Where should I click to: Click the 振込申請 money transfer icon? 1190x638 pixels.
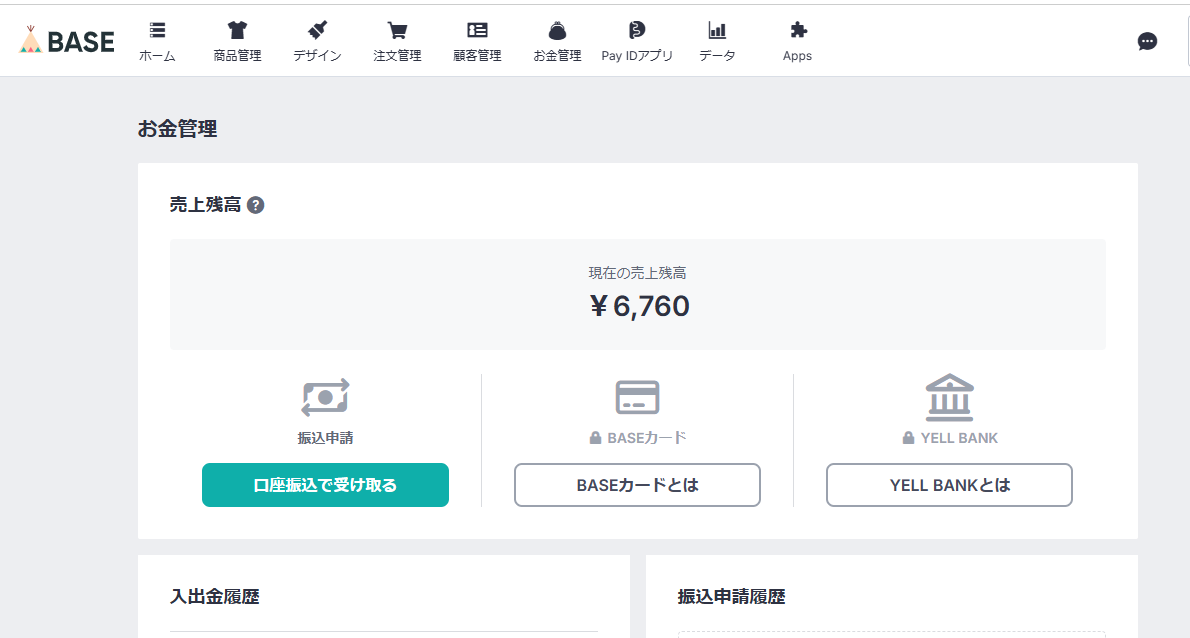click(x=325, y=398)
